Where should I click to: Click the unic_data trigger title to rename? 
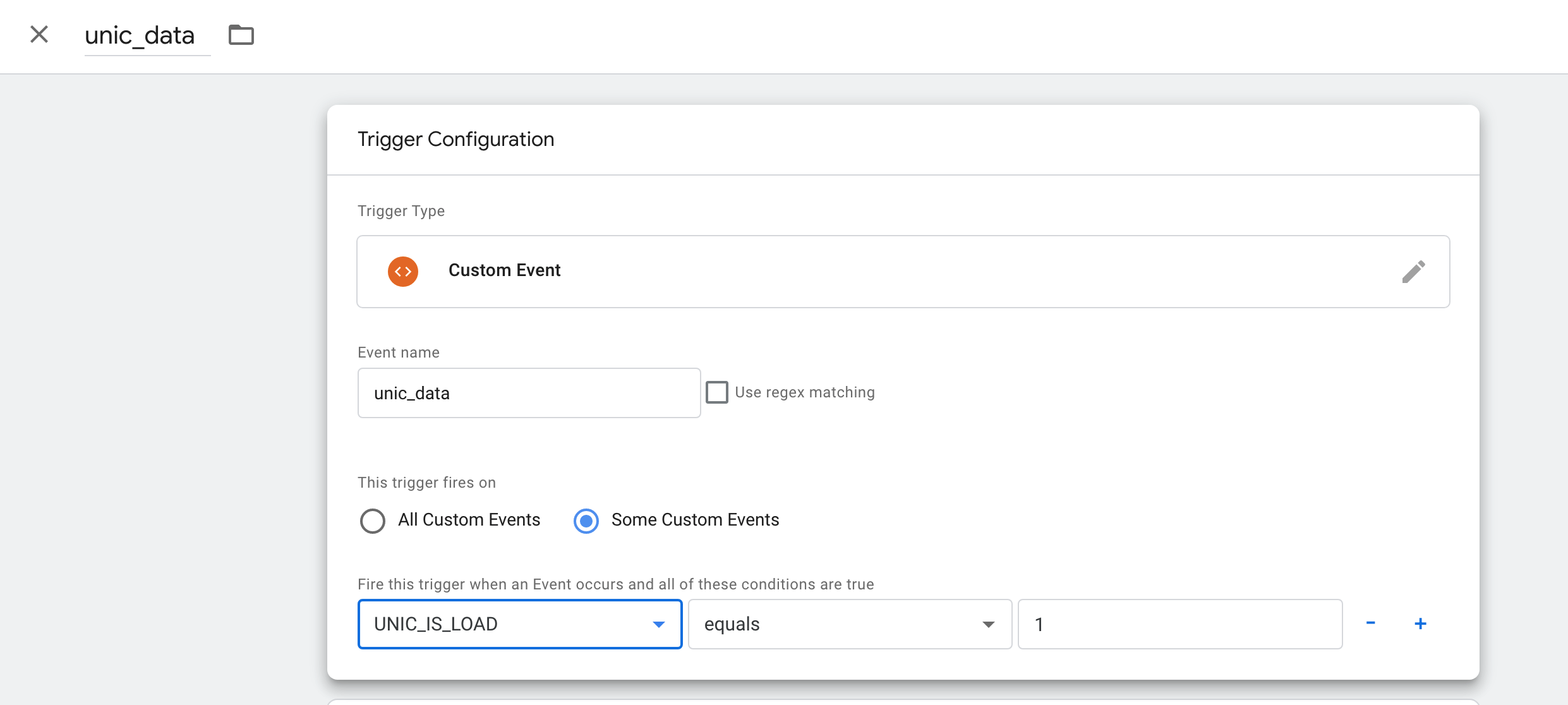pyautogui.click(x=140, y=36)
